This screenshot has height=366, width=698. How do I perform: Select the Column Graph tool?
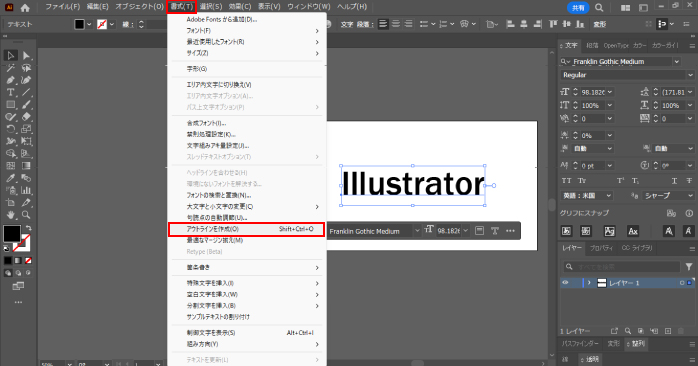click(26, 191)
